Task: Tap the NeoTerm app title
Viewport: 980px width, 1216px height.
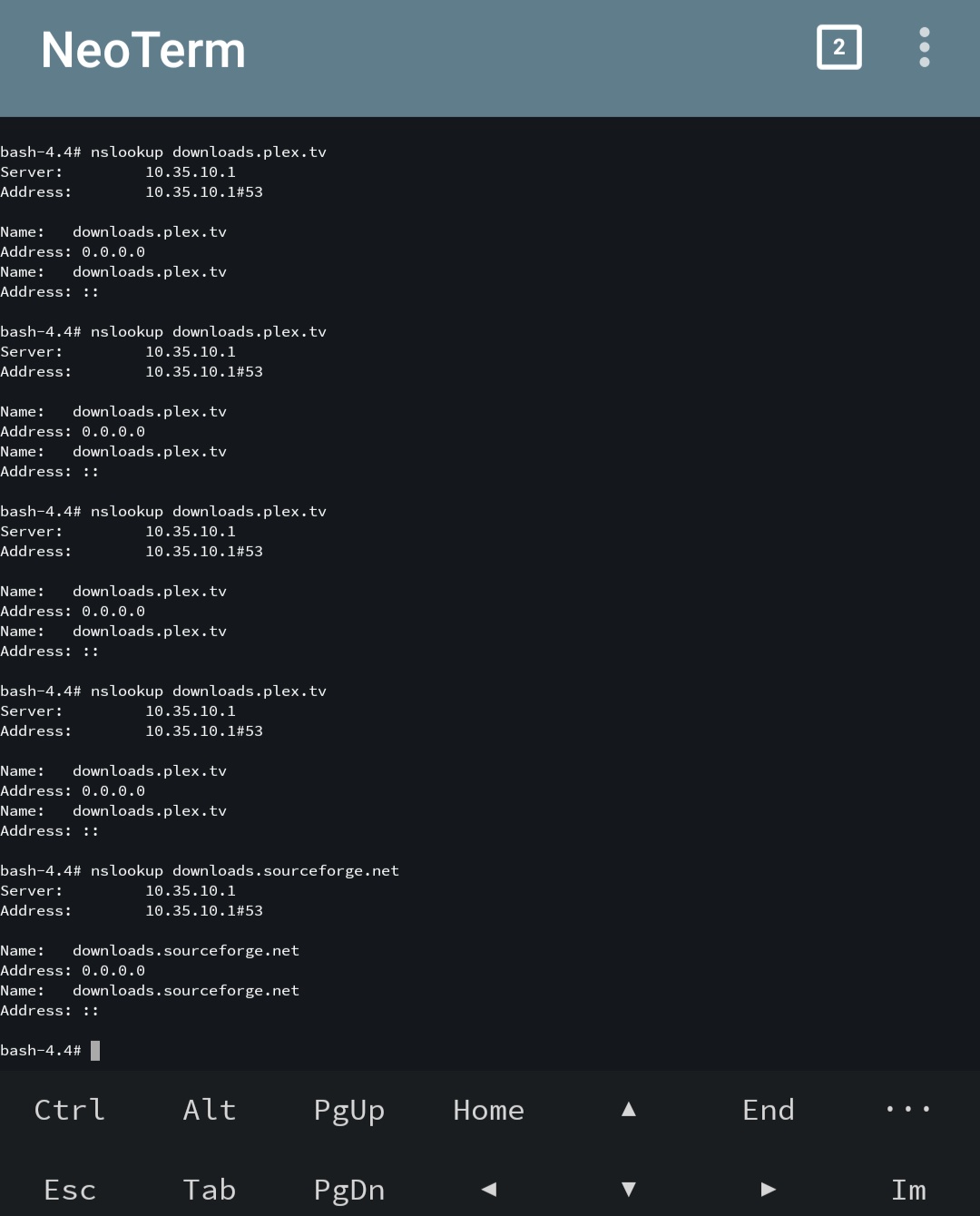Action: (143, 50)
